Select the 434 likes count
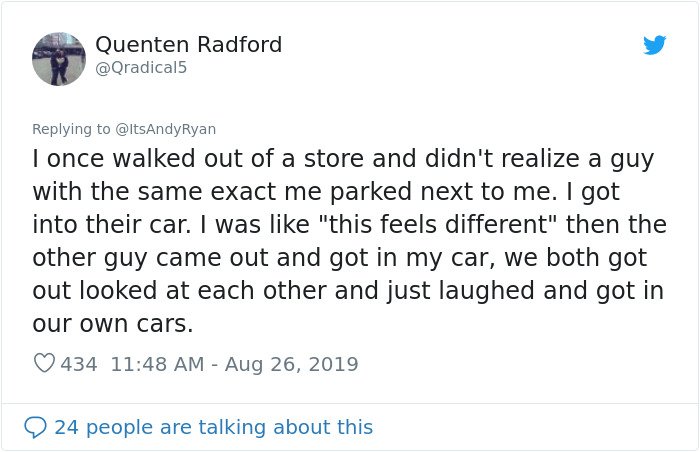 (79, 364)
